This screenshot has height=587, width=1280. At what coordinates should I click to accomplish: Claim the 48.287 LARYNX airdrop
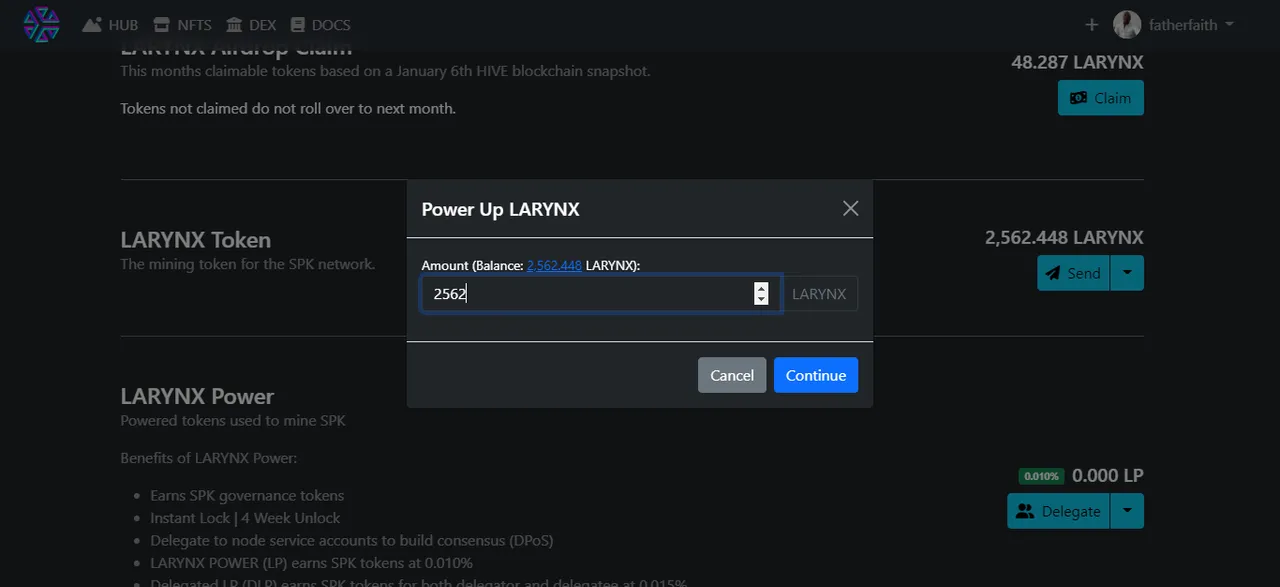(x=1100, y=98)
